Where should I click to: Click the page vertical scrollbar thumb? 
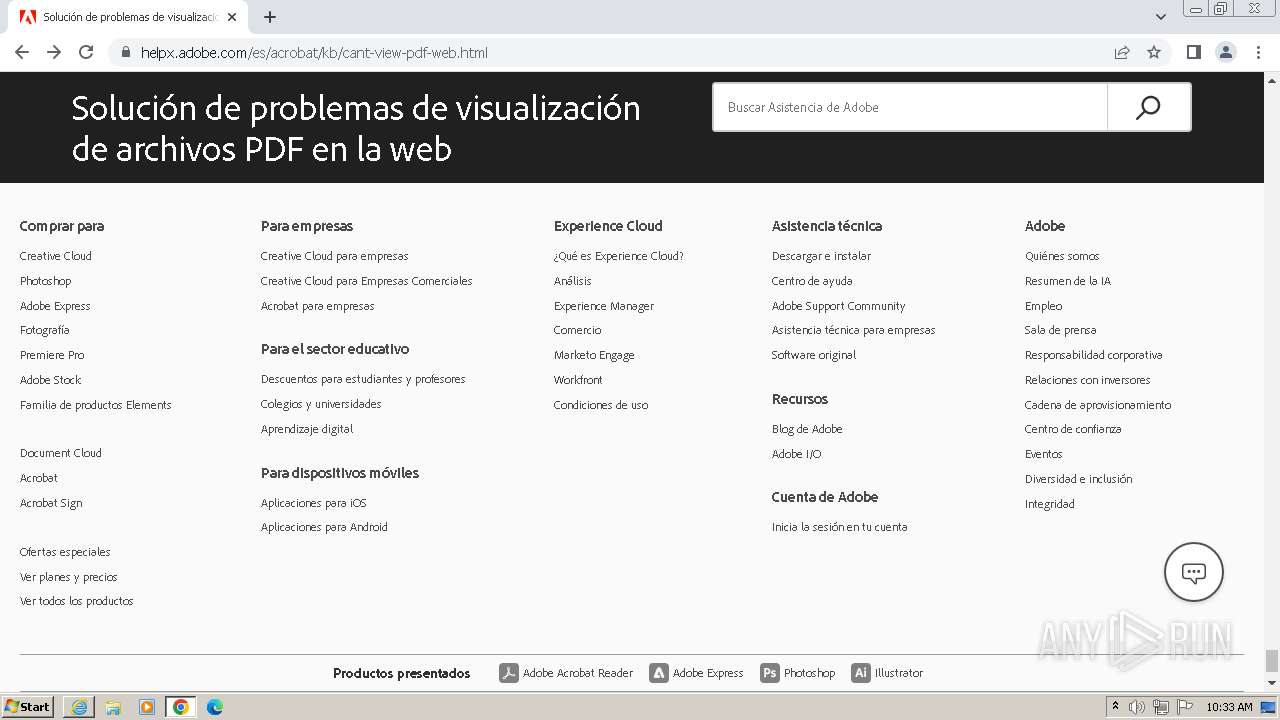[1272, 661]
